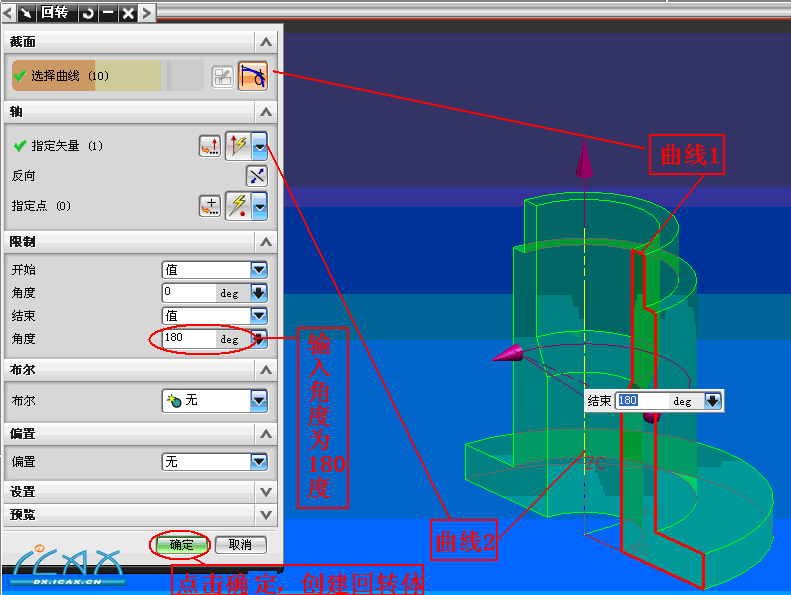
Task: Expand the 预览 preview section
Action: pyautogui.click(x=264, y=515)
